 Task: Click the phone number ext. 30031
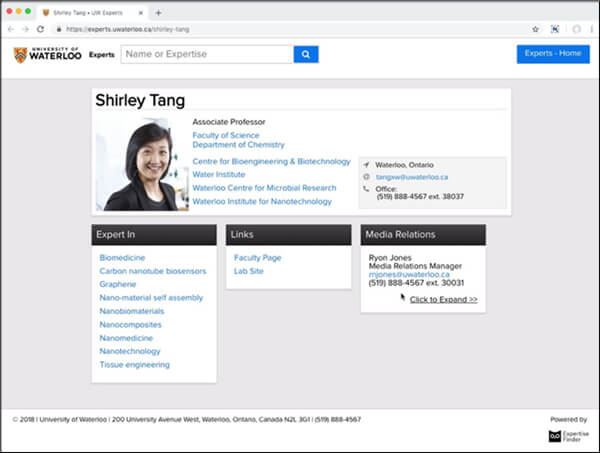pos(416,283)
